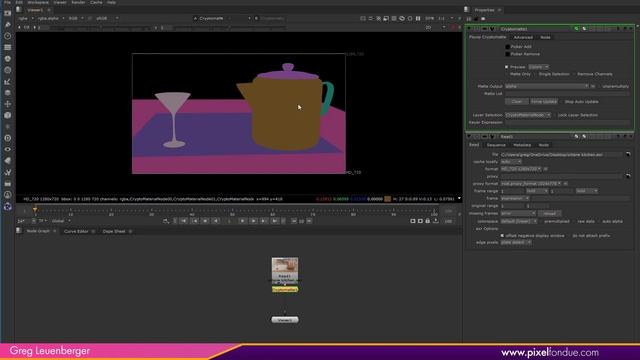Enable the Remove Channels checkbox
Screen dimensions: 640x360
[x=574, y=74]
